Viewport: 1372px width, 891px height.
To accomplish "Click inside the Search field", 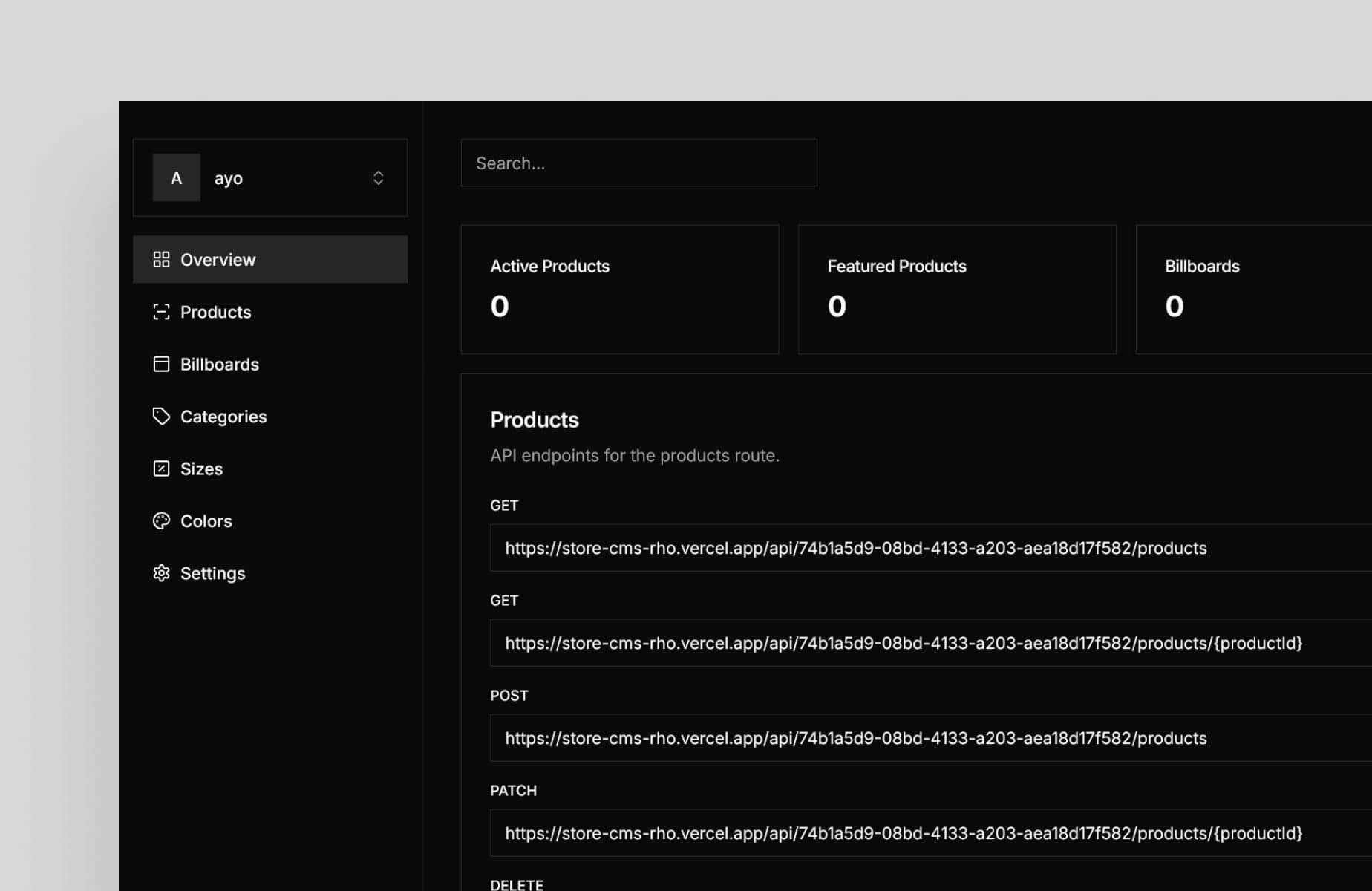I will 638,163.
